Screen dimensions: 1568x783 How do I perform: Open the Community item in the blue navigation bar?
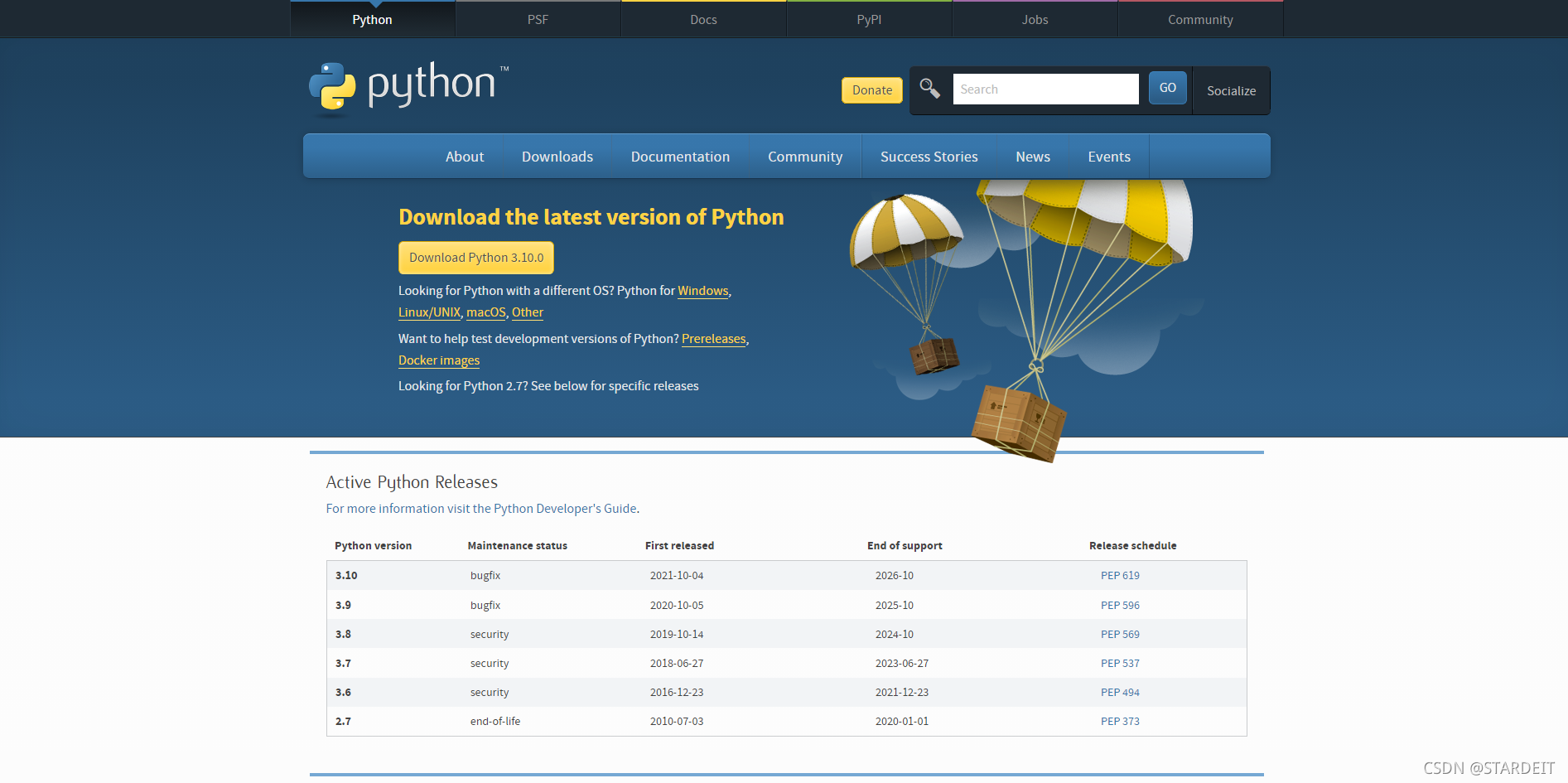pyautogui.click(x=805, y=157)
